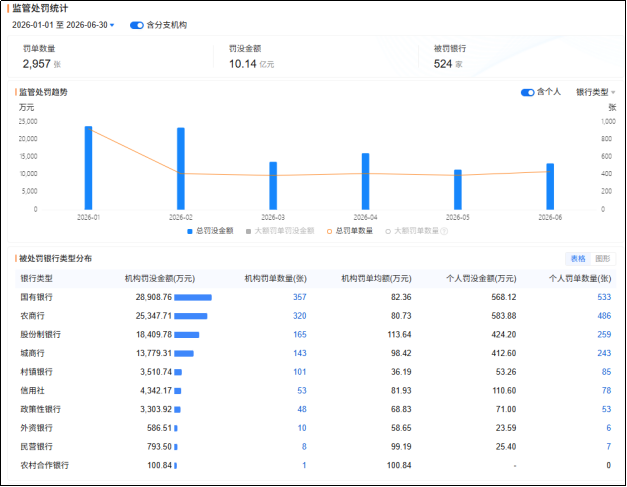627x487 pixels.
Task: Switch to the 图形 view tab
Action: pos(603,259)
